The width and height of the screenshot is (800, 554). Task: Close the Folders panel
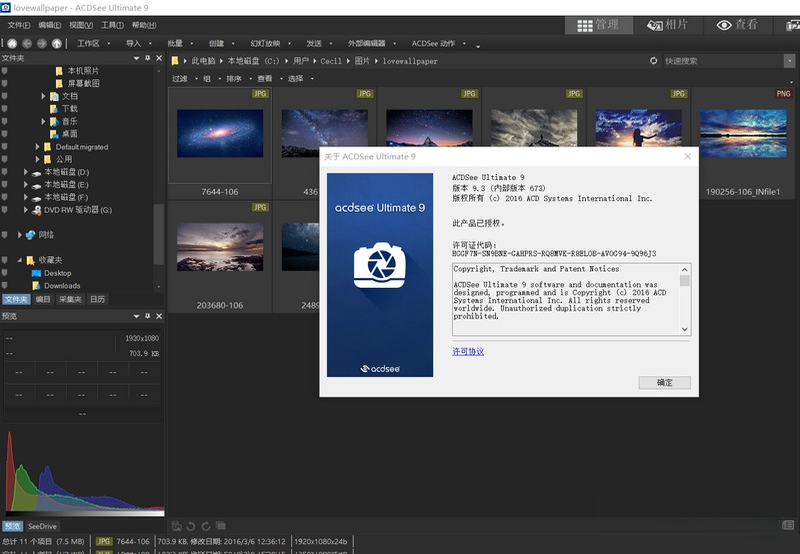[x=159, y=58]
